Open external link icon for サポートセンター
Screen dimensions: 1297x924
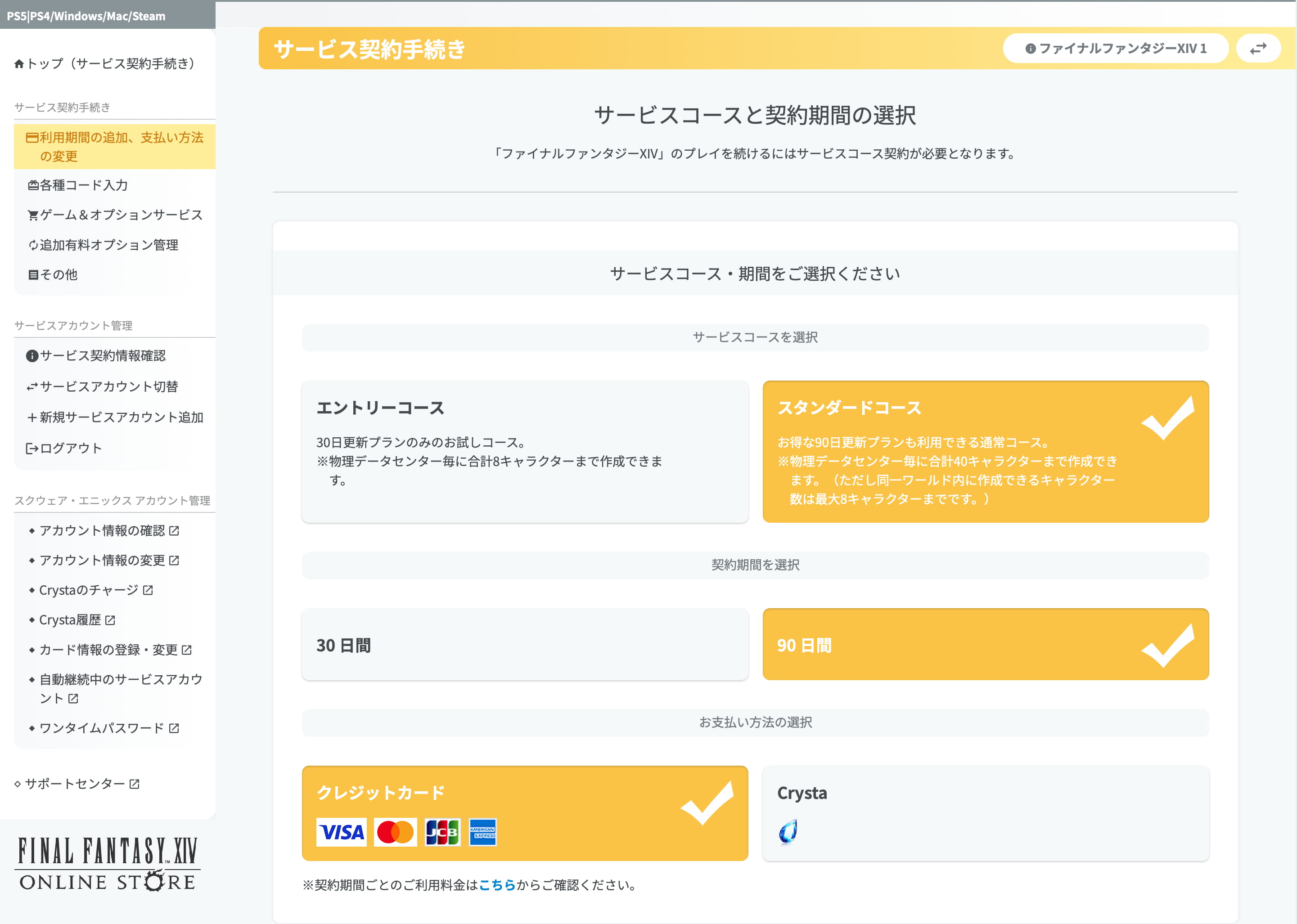coord(134,784)
